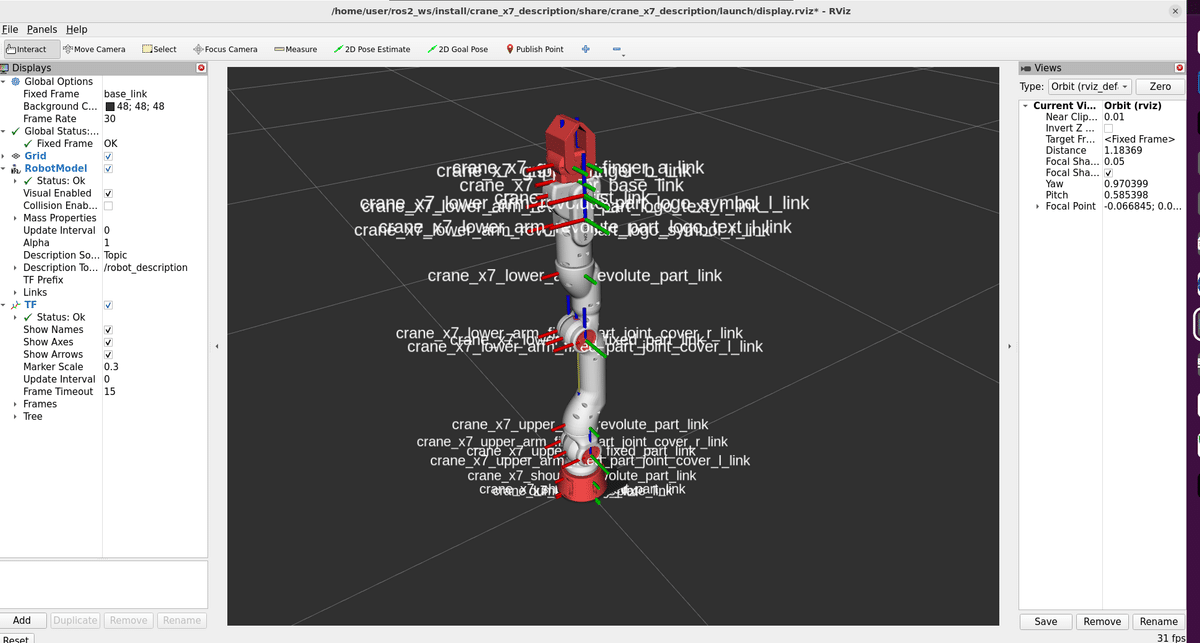
Task: Click the Views panel camera icon
Action: pyautogui.click(x=1026, y=68)
